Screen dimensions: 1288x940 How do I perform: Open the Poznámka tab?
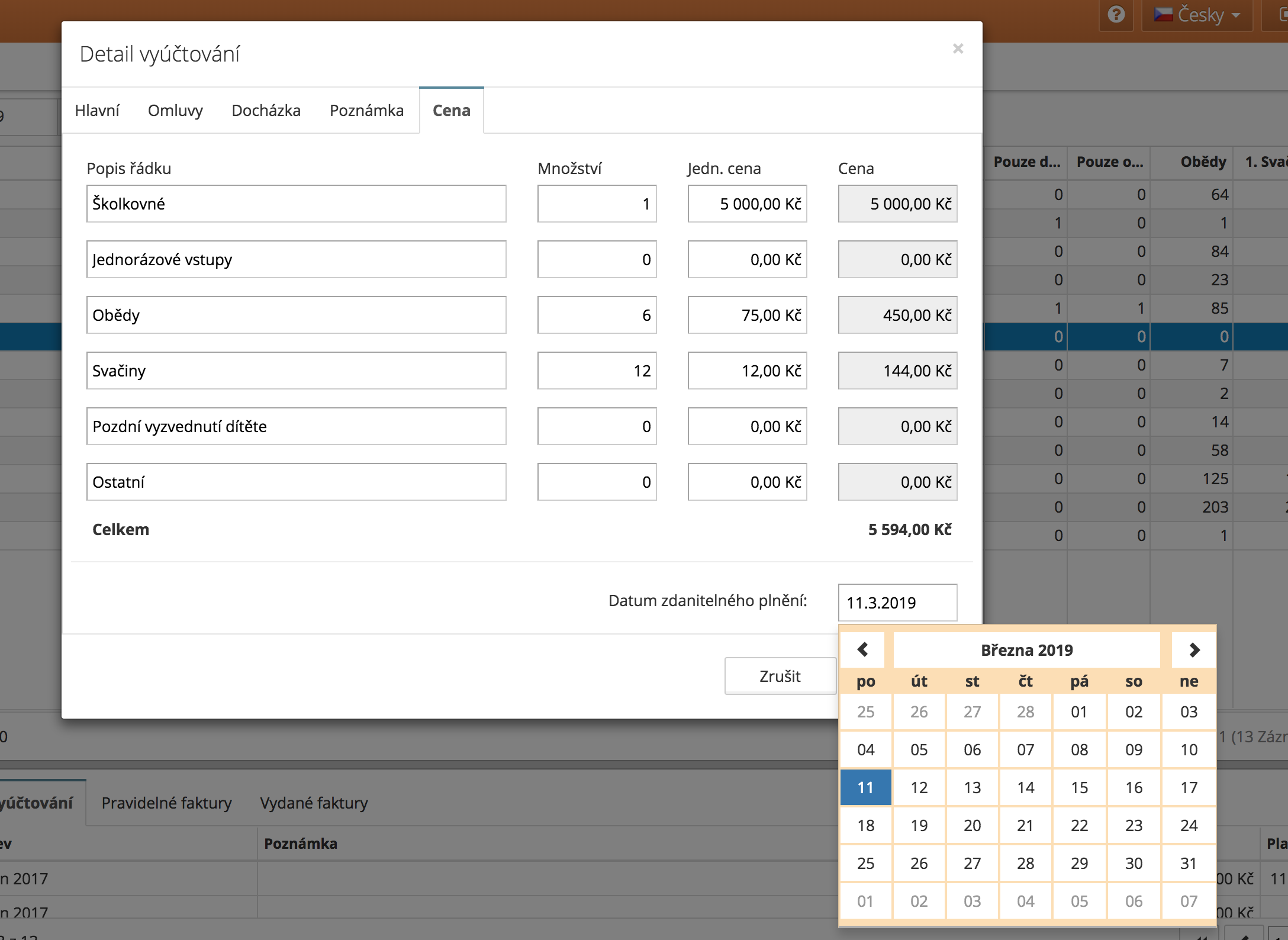click(366, 110)
